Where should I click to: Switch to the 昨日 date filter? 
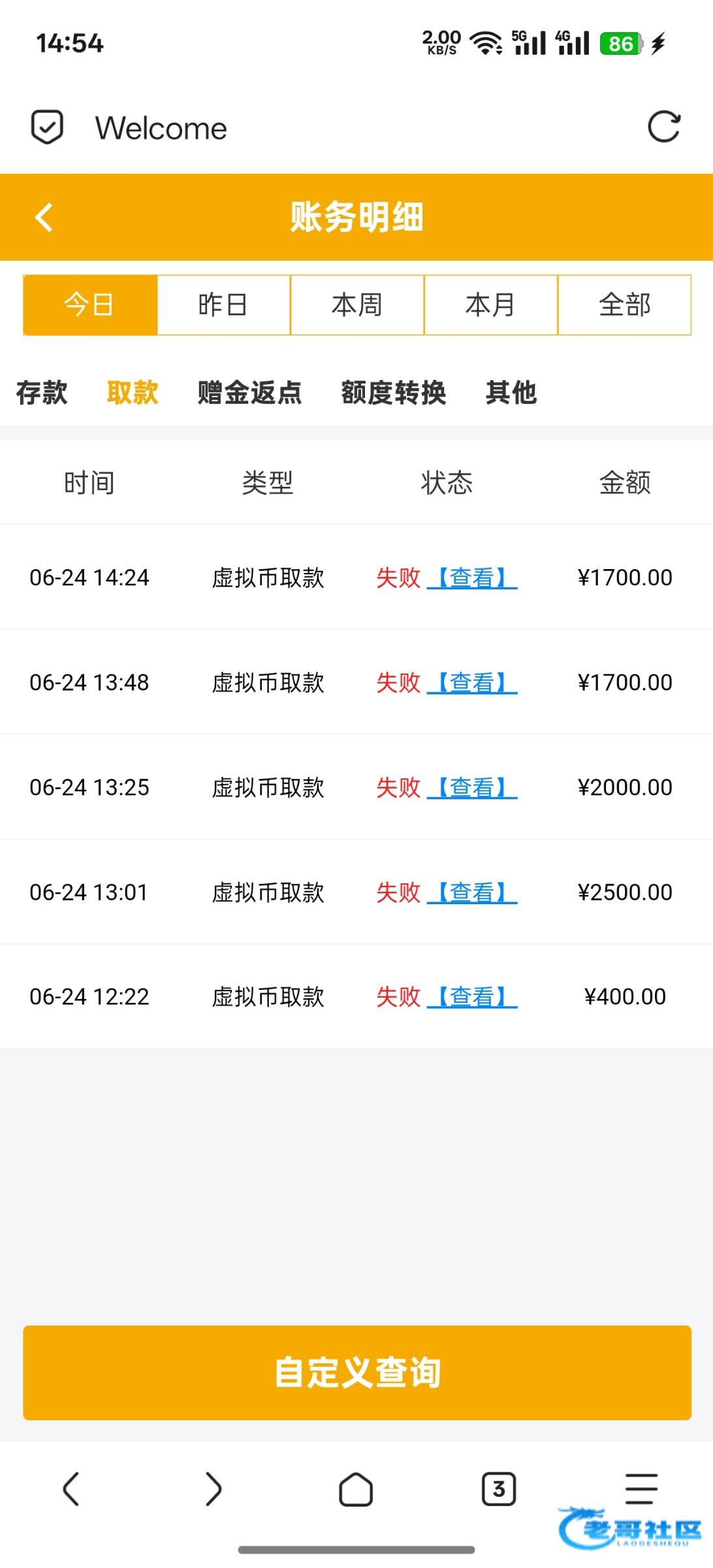pyautogui.click(x=223, y=305)
